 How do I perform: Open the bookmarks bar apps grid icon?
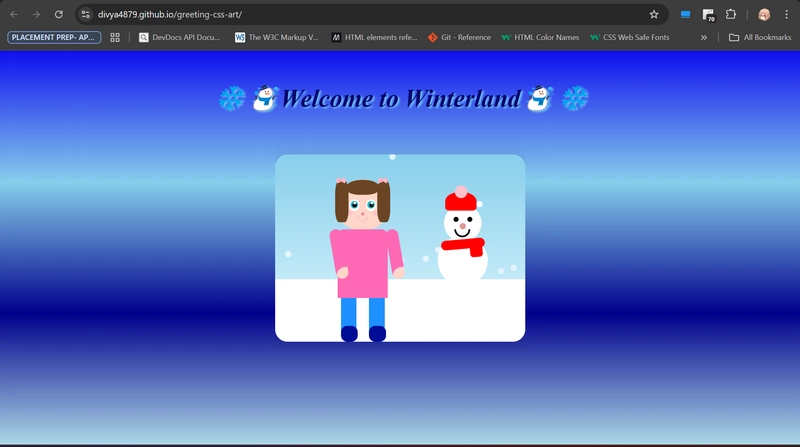point(115,38)
